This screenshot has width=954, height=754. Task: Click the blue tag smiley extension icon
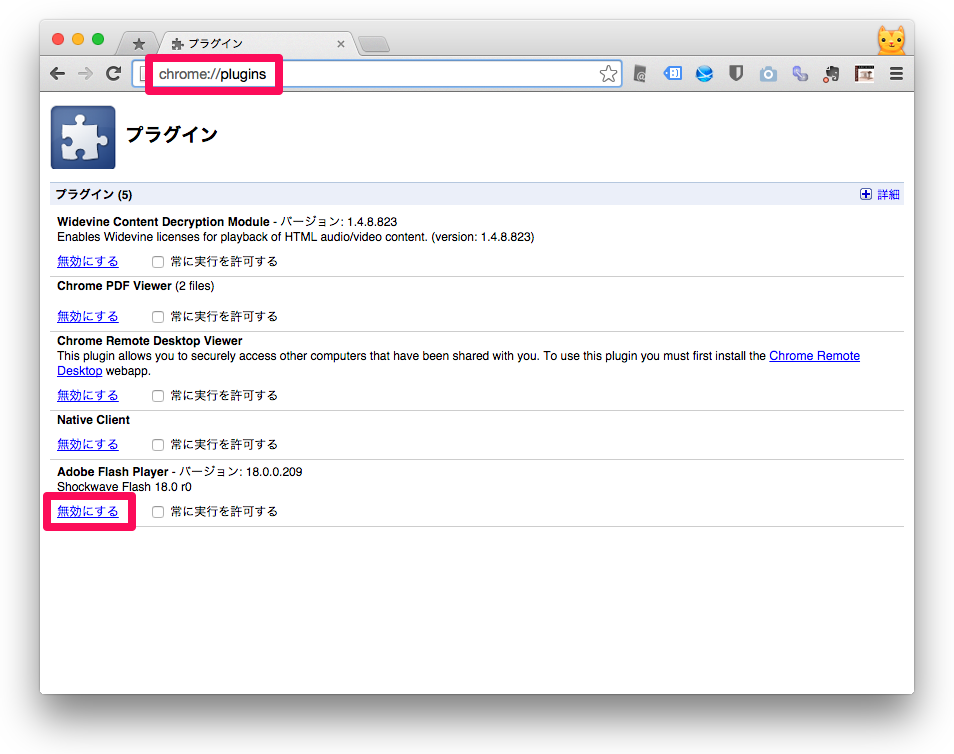click(x=673, y=74)
